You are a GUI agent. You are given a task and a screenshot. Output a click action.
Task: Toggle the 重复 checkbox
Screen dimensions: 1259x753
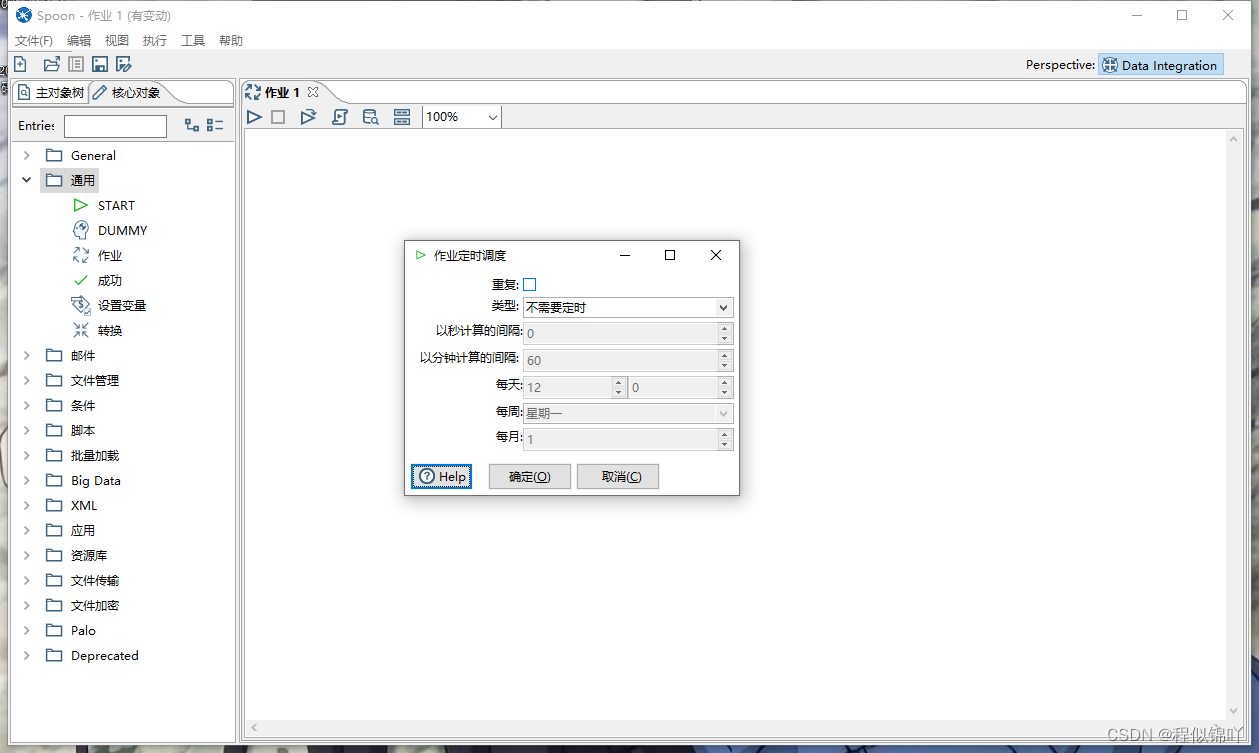point(530,285)
